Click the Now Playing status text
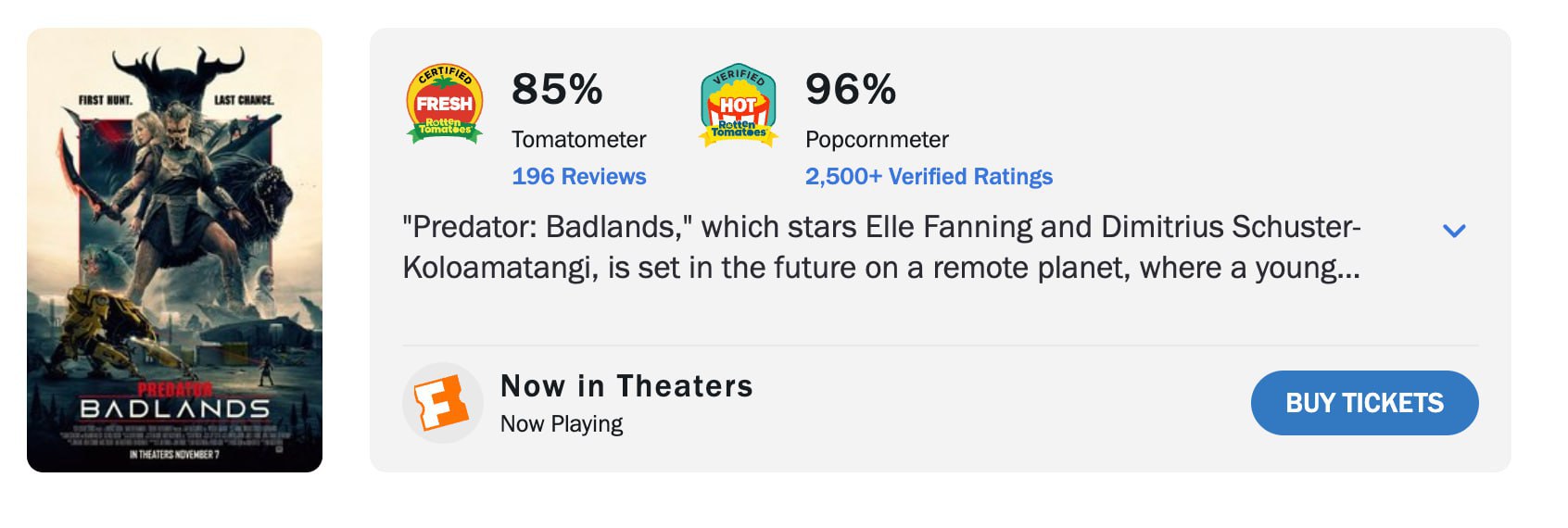This screenshot has width=1568, height=528. coord(562,423)
